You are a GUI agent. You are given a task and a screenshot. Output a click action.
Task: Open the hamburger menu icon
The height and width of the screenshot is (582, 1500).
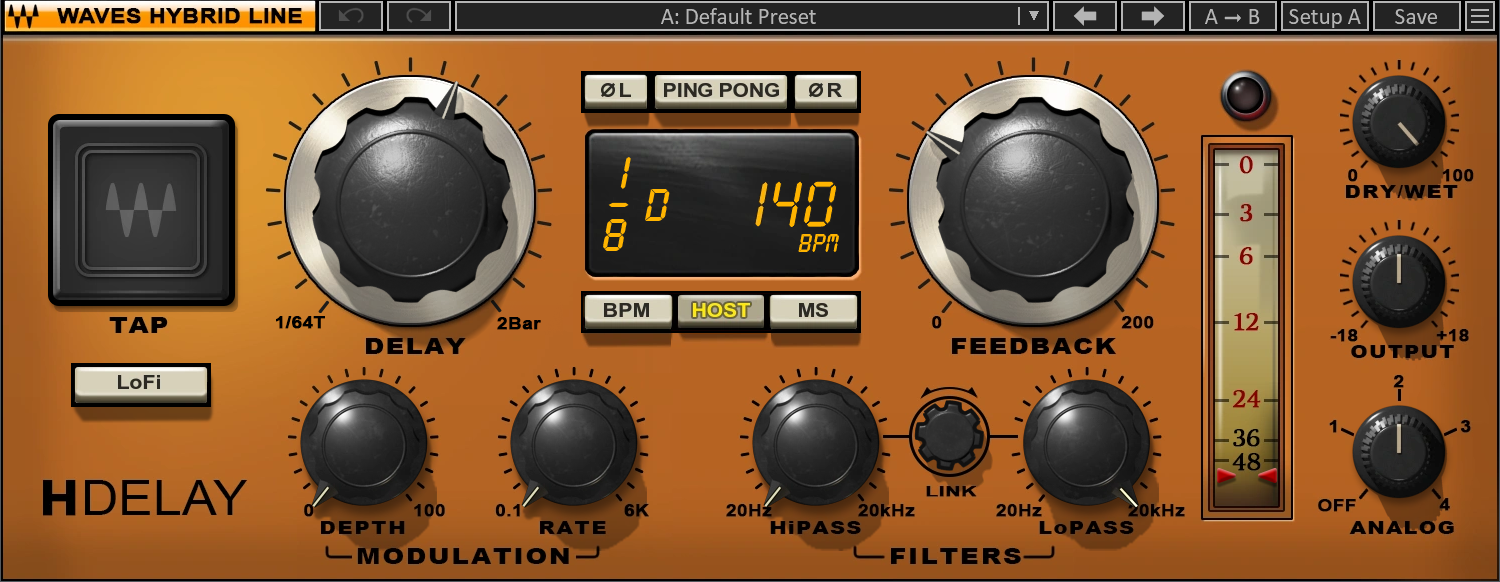pos(1478,16)
